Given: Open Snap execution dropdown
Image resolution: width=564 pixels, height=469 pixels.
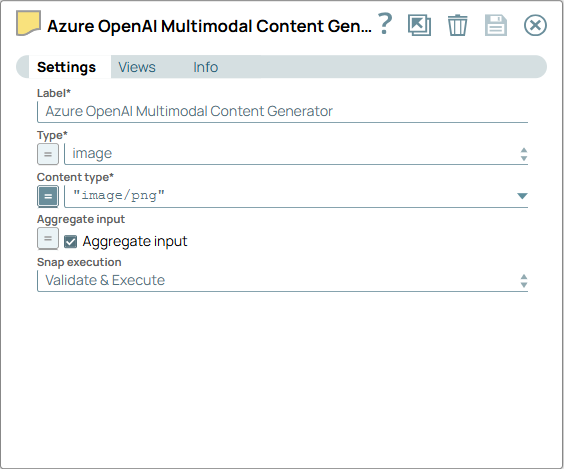Looking at the screenshot, I should click(282, 281).
